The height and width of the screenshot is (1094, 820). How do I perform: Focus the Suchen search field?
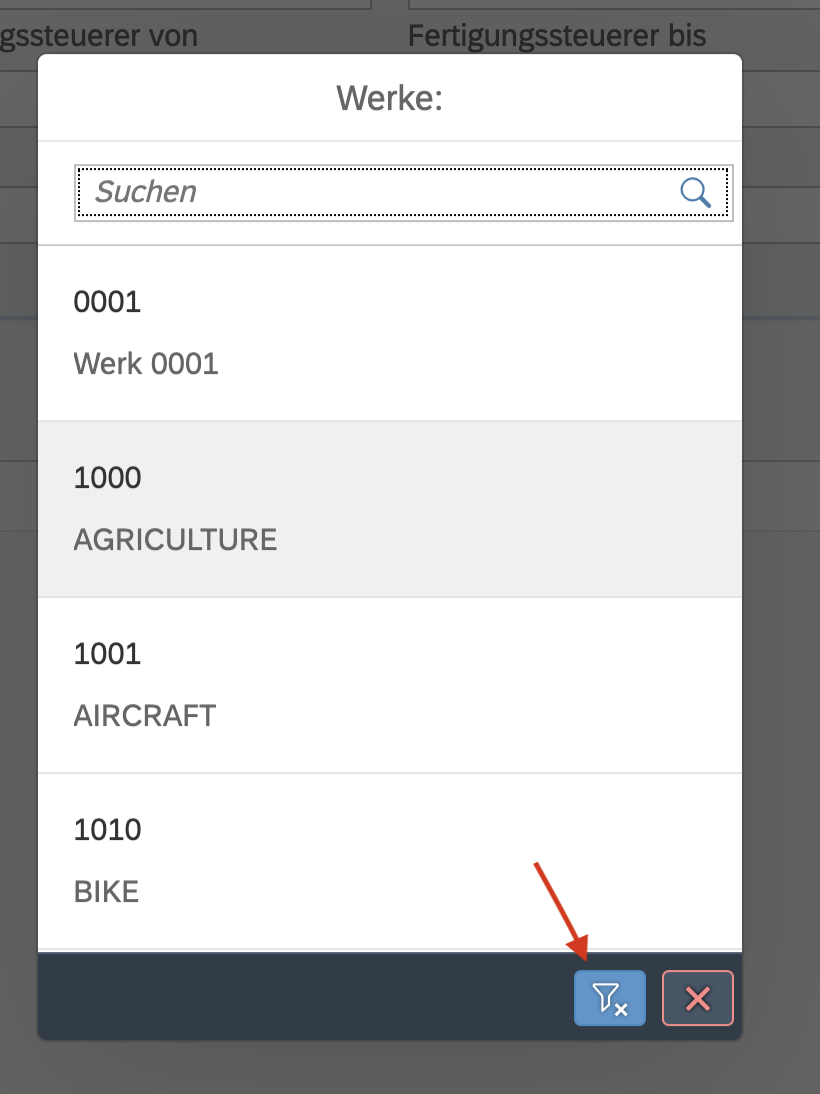click(380, 192)
